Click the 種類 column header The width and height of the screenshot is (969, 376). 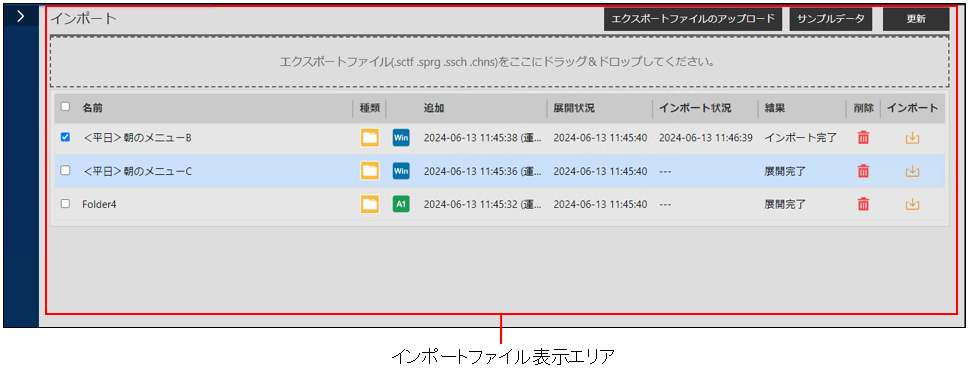[x=370, y=108]
